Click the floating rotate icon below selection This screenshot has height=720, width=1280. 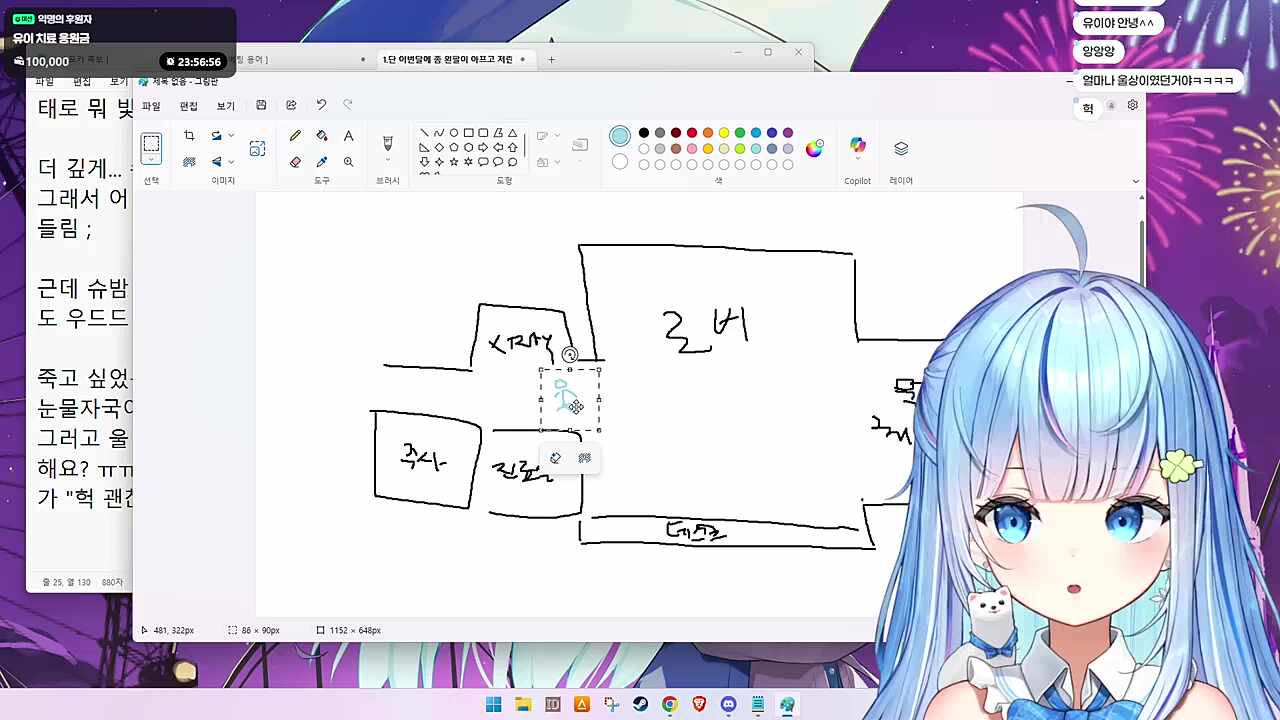tap(555, 458)
